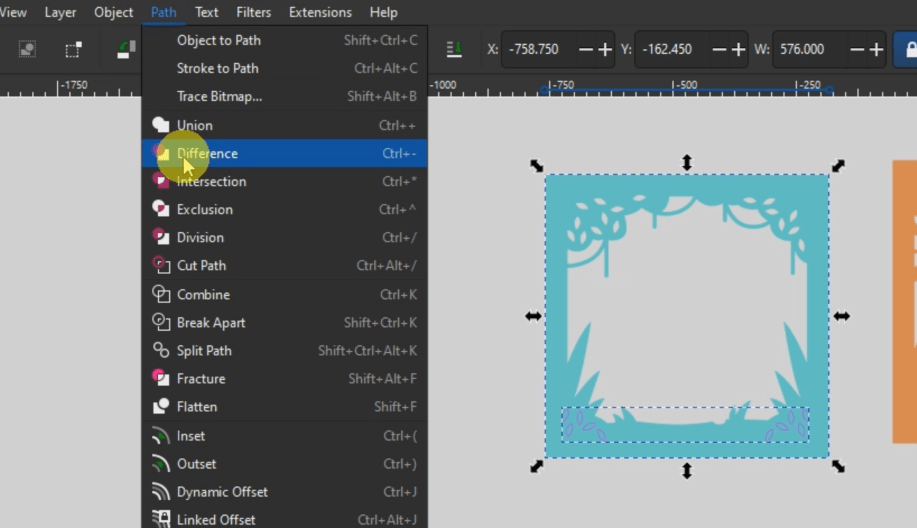
Task: Increase the W width value with plus
Action: pos(876,49)
